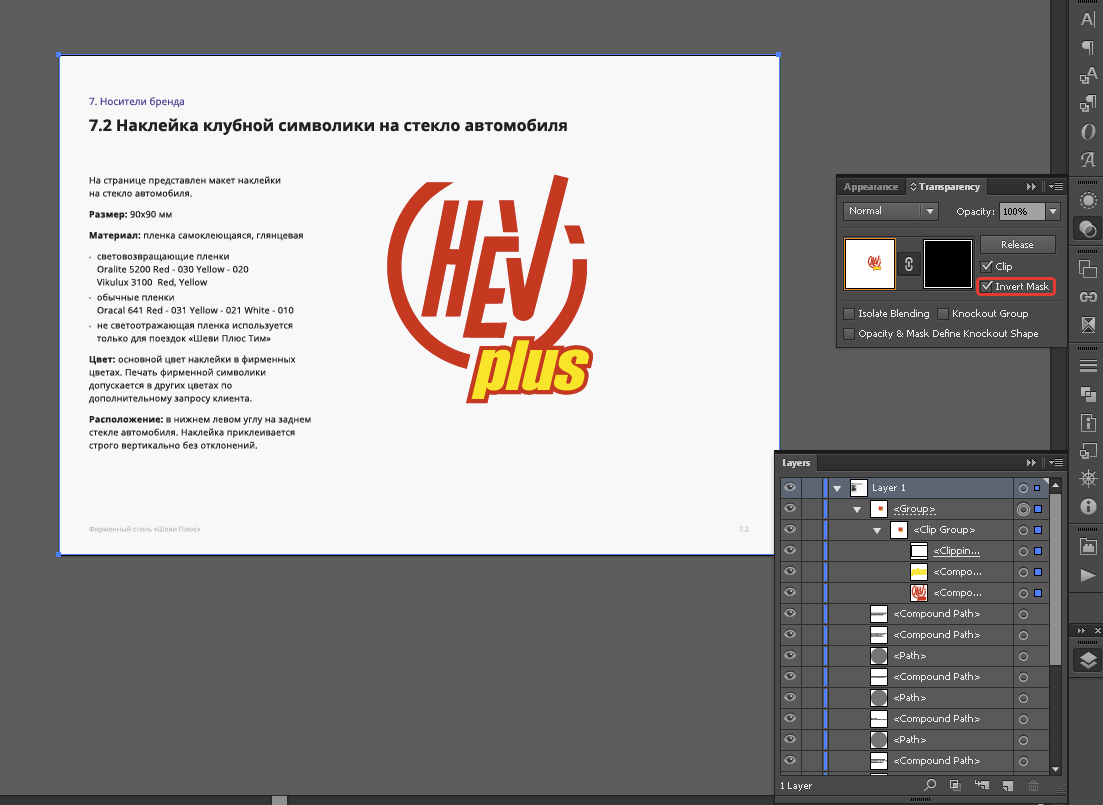Click the link icon between artwork and mask thumbnails
Image resolution: width=1103 pixels, height=805 pixels.
[x=909, y=264]
